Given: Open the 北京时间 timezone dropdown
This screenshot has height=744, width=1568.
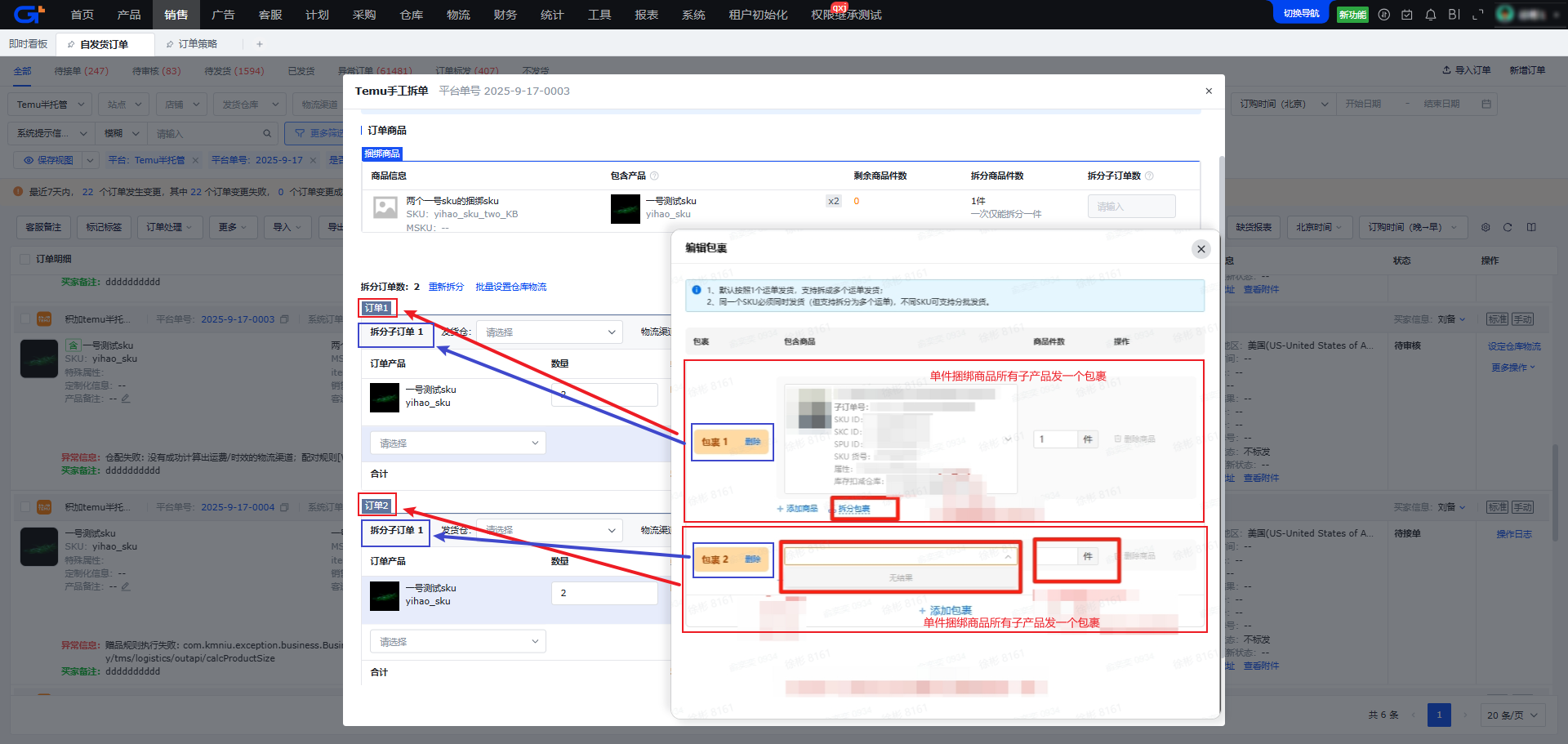Looking at the screenshot, I should coord(1319,227).
